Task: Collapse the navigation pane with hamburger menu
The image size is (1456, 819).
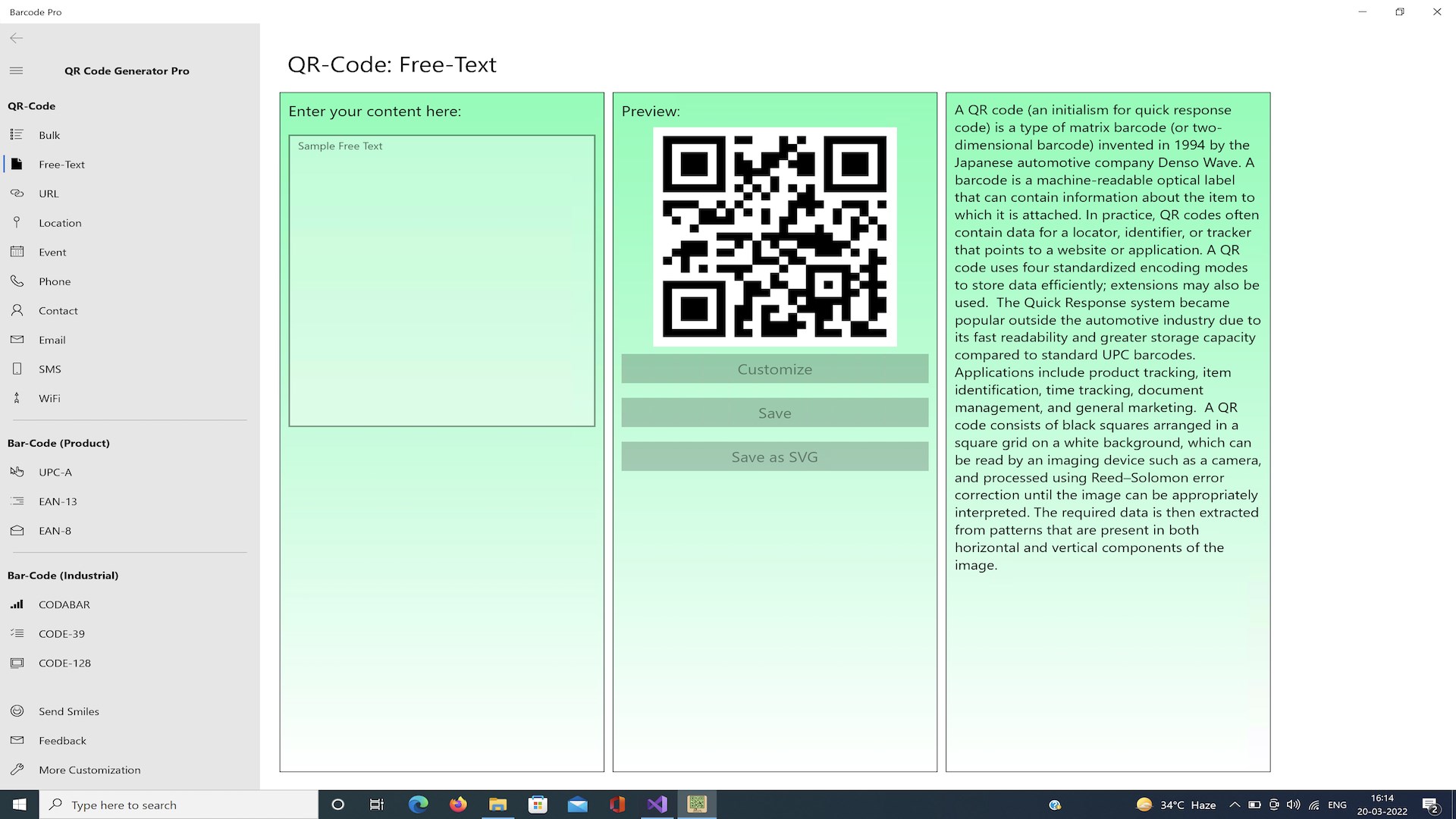Action: pos(16,71)
